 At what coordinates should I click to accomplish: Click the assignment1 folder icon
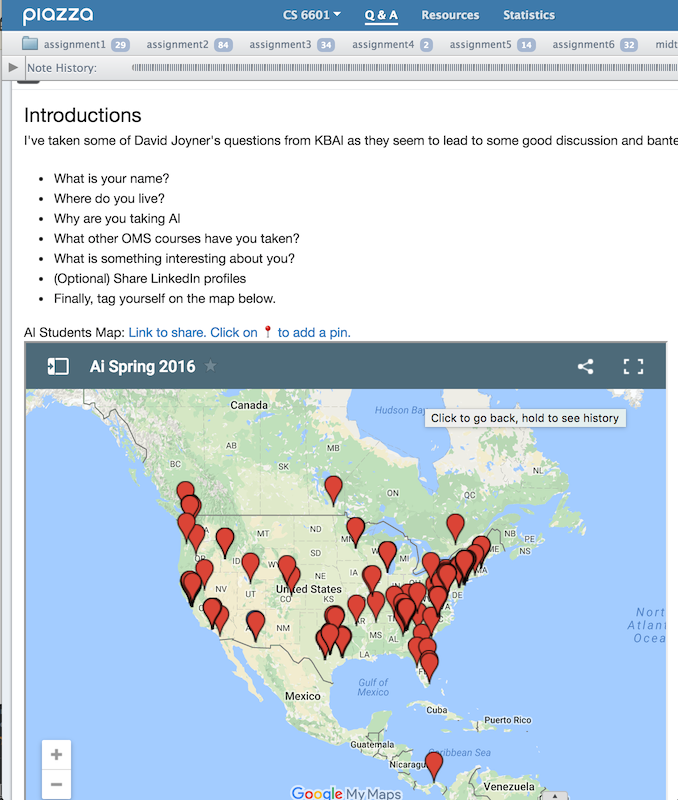click(x=30, y=44)
